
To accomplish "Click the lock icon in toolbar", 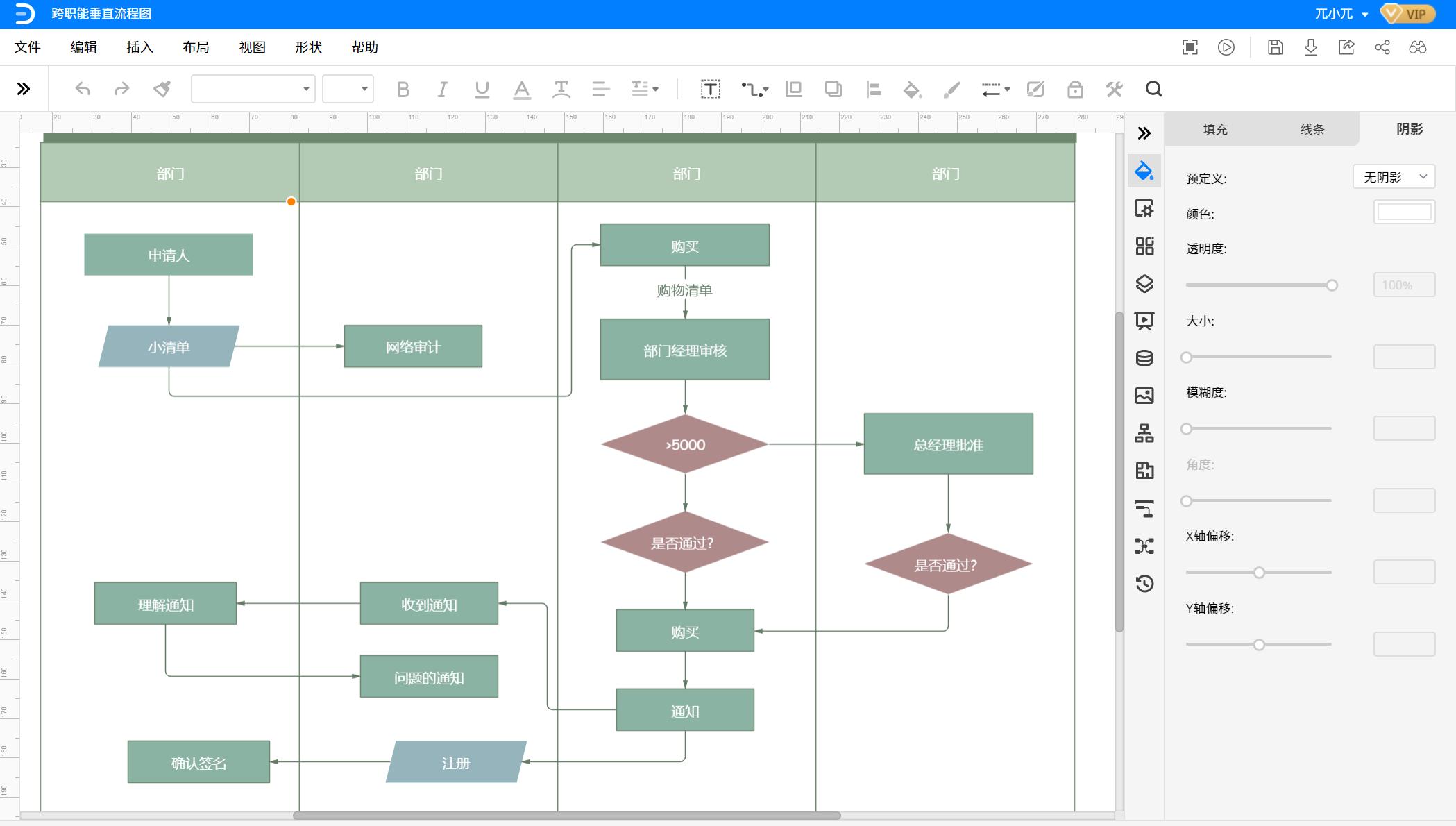I will point(1075,89).
